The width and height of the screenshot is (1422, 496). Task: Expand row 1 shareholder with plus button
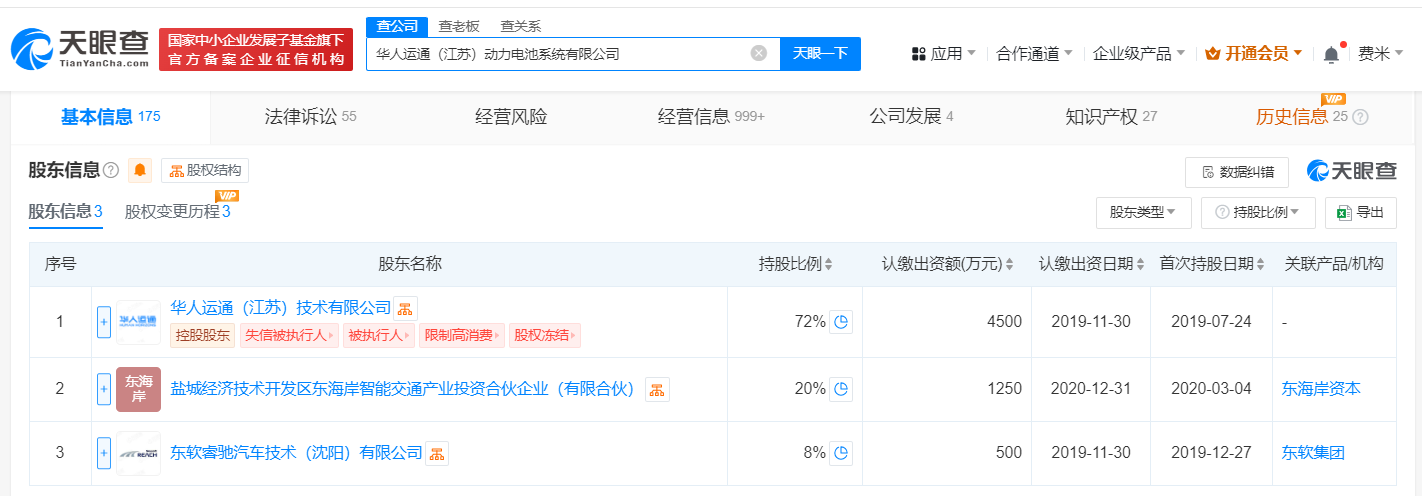pyautogui.click(x=104, y=322)
